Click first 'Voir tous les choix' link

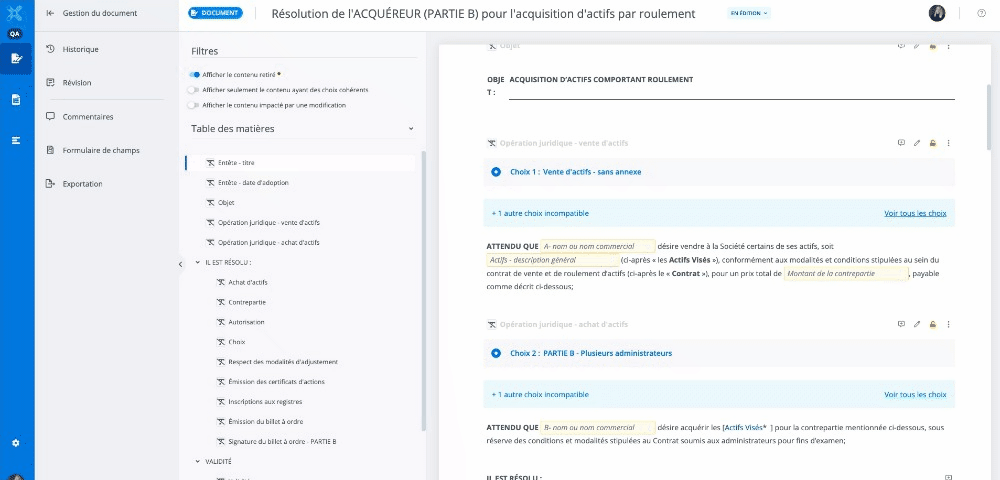914,213
